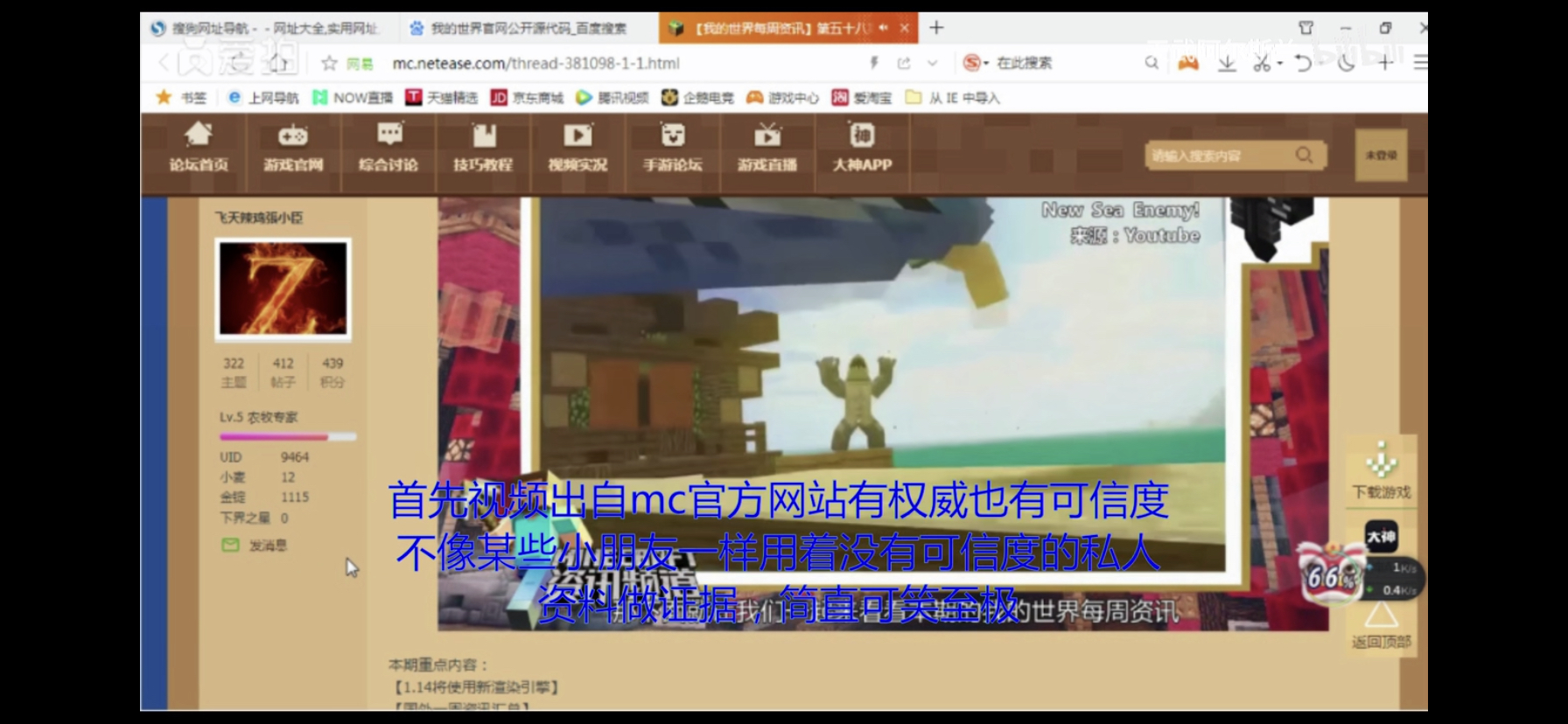This screenshot has height=724, width=1568.
Task: Click the forum search magnifier icon
Action: [1305, 155]
